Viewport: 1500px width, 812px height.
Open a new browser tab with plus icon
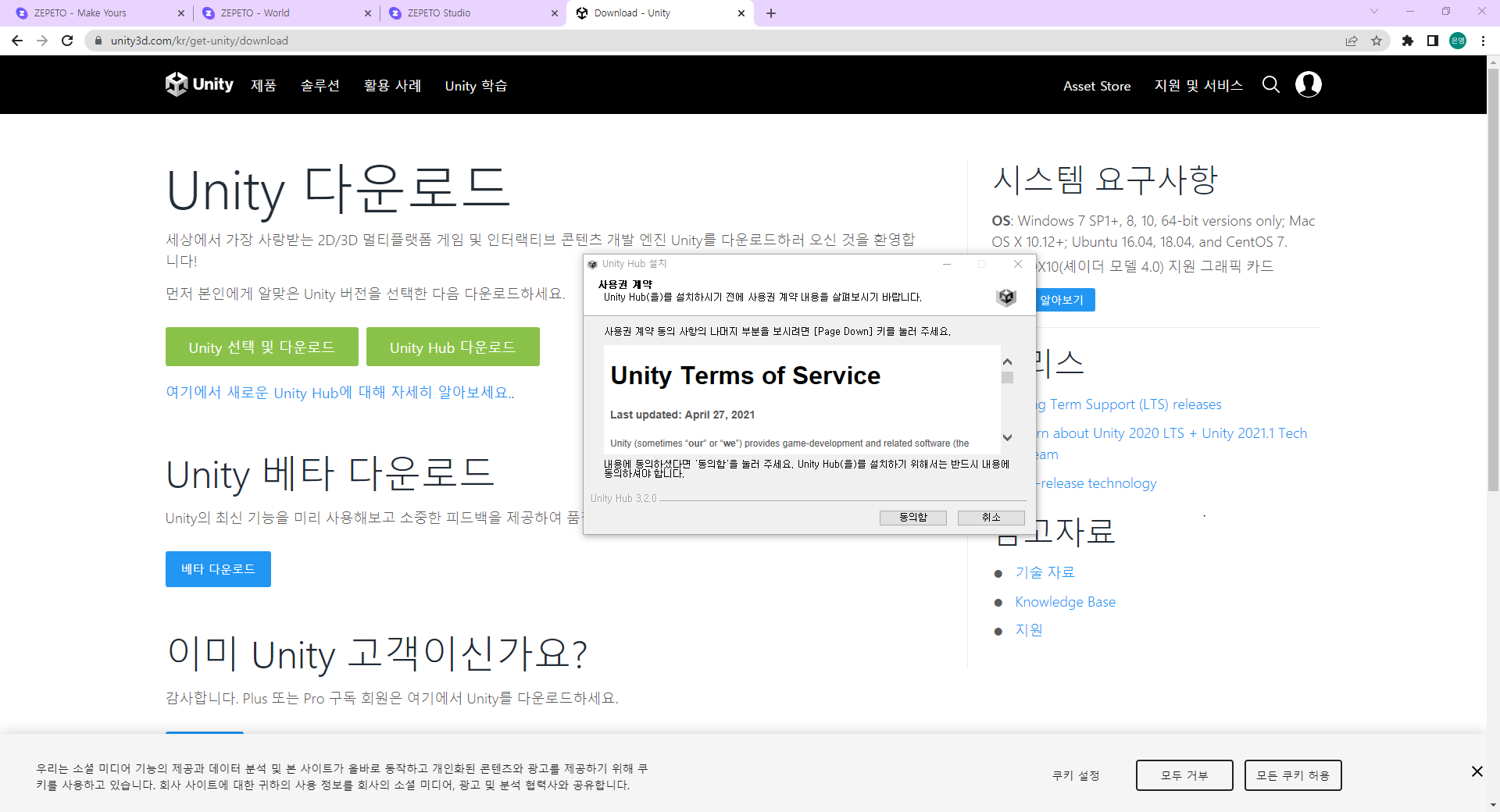point(771,13)
